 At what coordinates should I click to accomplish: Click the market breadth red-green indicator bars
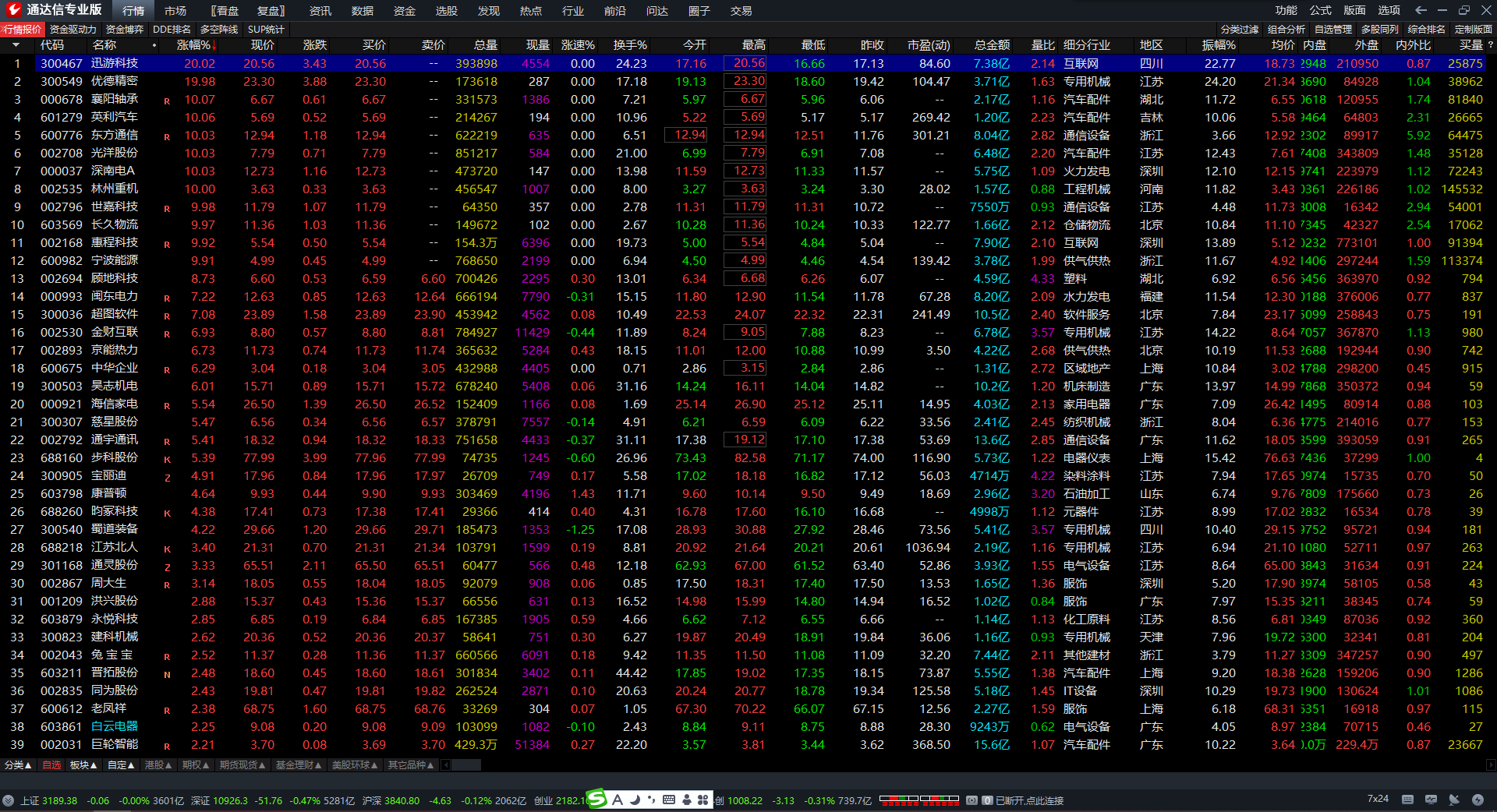pyautogui.click(x=918, y=800)
